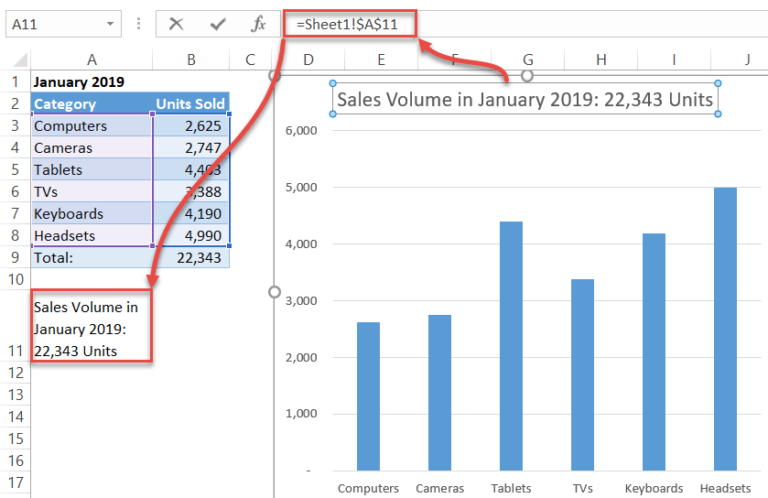Click the Tablets bar in the chart
The height and width of the screenshot is (498, 768).
click(511, 346)
